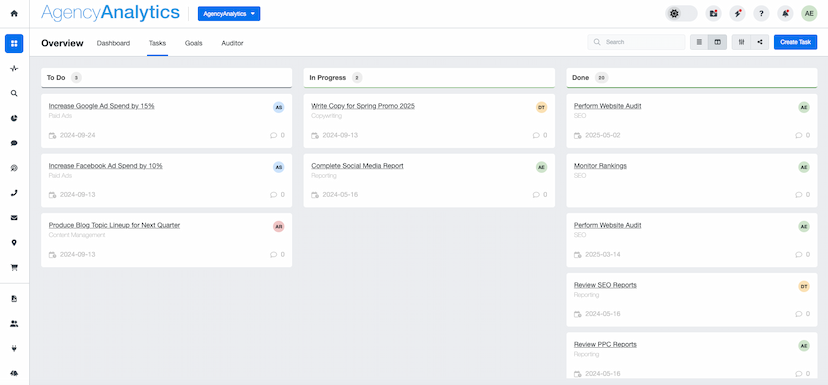
Task: Go to the Home icon in sidebar
Action: pyautogui.click(x=14, y=14)
